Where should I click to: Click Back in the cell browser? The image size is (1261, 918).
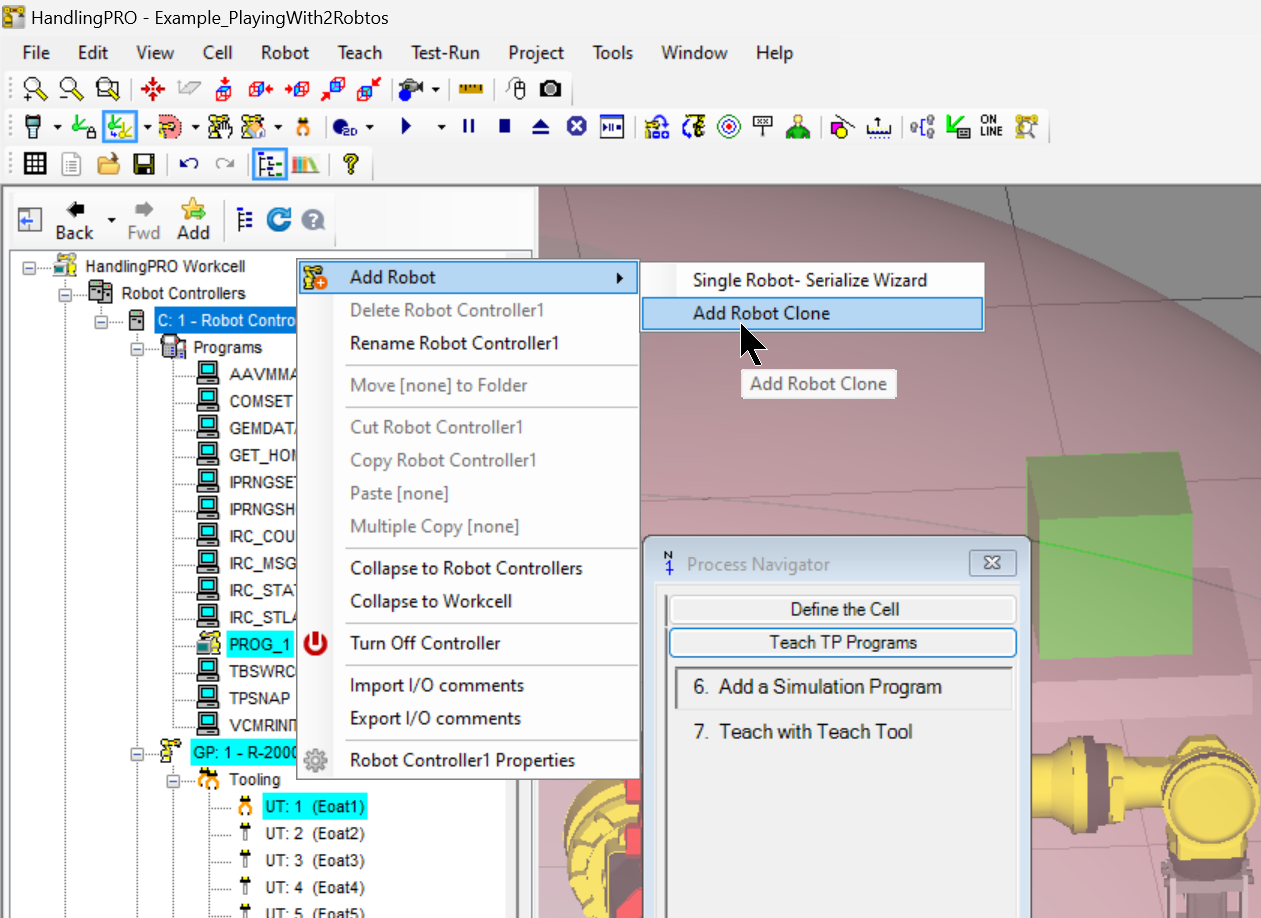point(74,220)
